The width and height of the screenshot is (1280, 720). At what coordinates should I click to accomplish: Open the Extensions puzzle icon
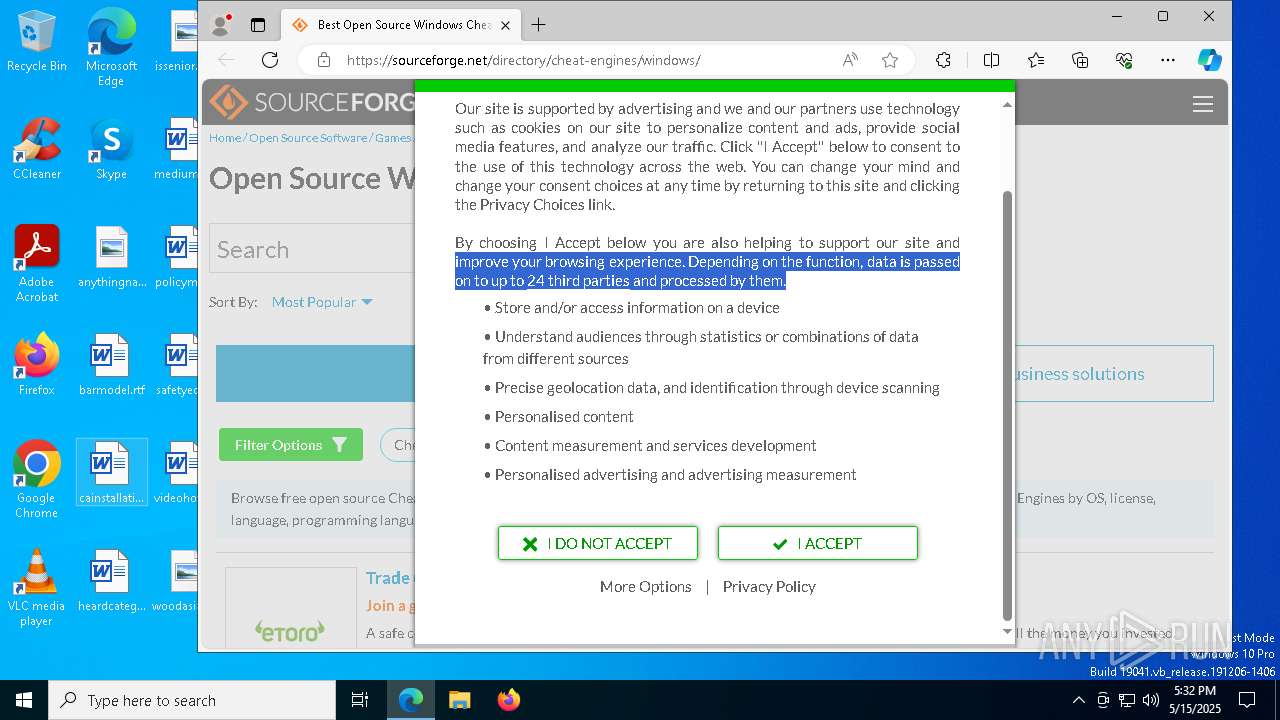pyautogui.click(x=943, y=60)
